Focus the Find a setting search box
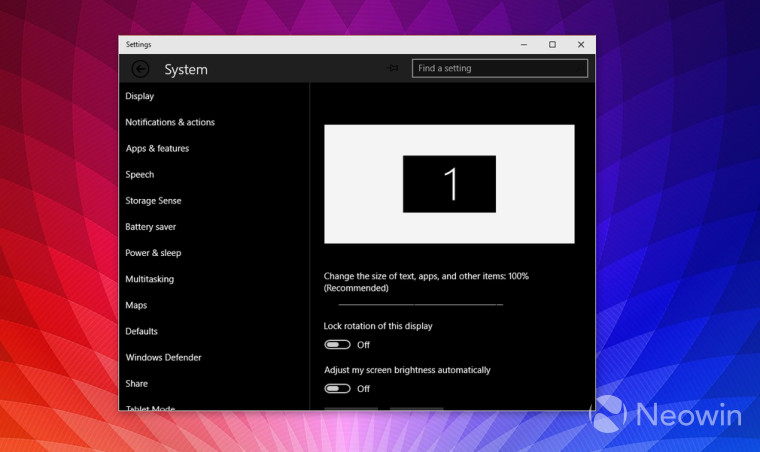This screenshot has height=452, width=760. pos(500,68)
